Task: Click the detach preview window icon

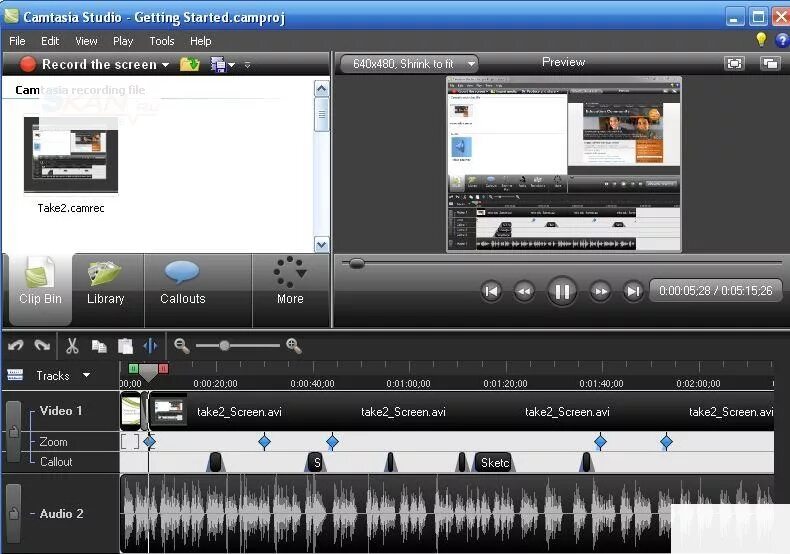Action: [x=770, y=63]
